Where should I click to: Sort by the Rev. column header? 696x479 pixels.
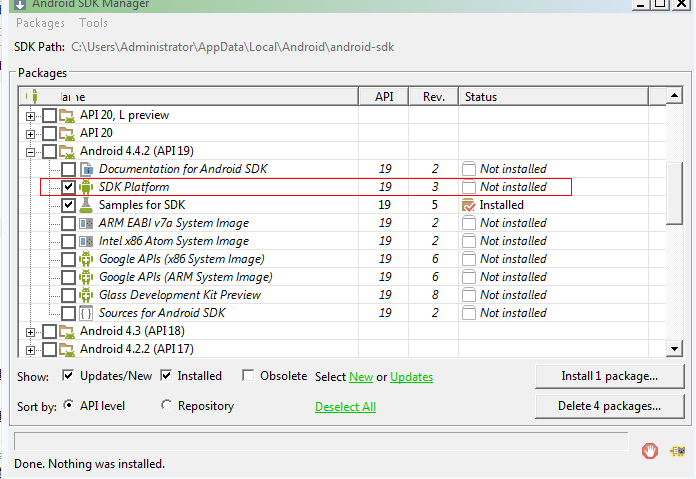coord(434,96)
